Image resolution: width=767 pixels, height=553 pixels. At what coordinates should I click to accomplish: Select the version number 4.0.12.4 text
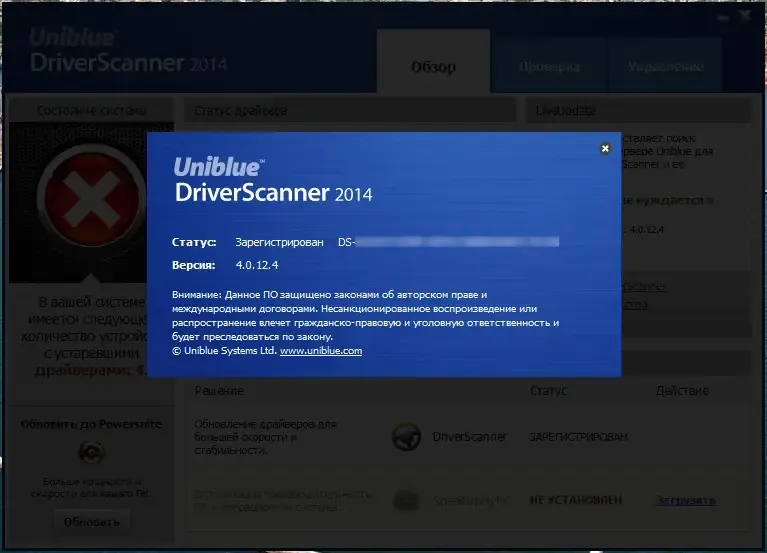pyautogui.click(x=257, y=265)
